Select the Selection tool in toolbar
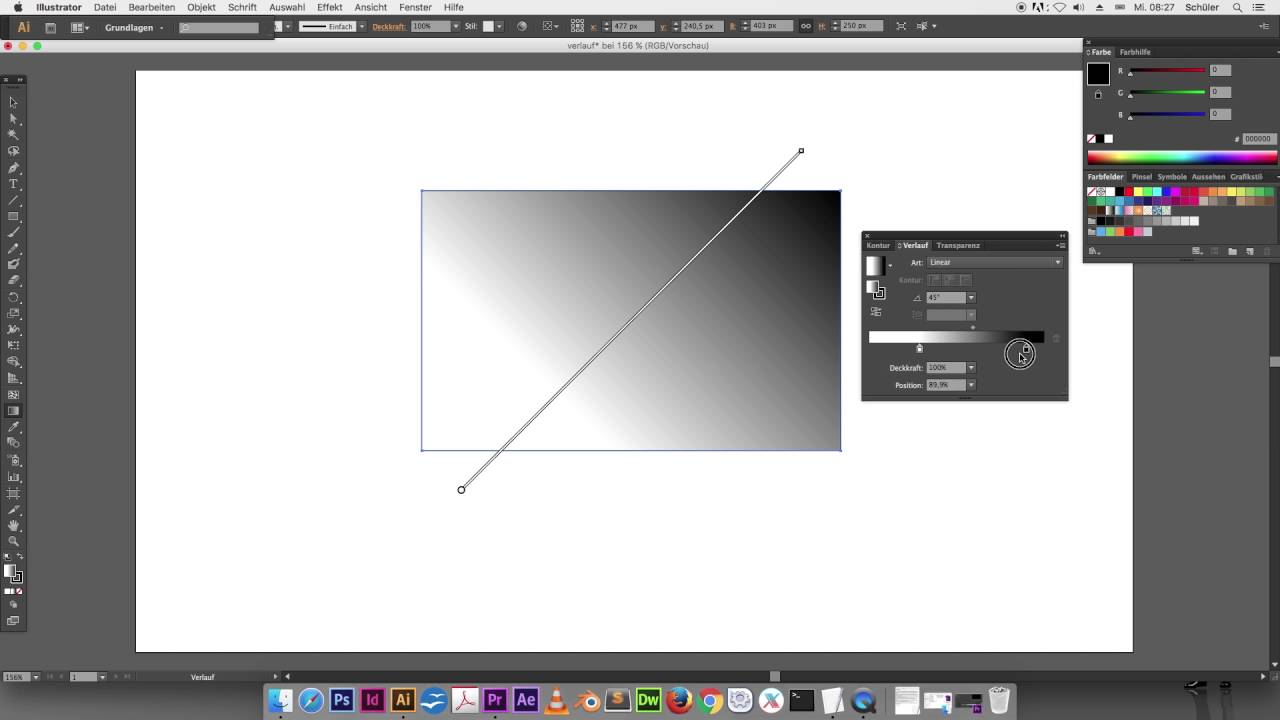The height and width of the screenshot is (720, 1280). 13,102
